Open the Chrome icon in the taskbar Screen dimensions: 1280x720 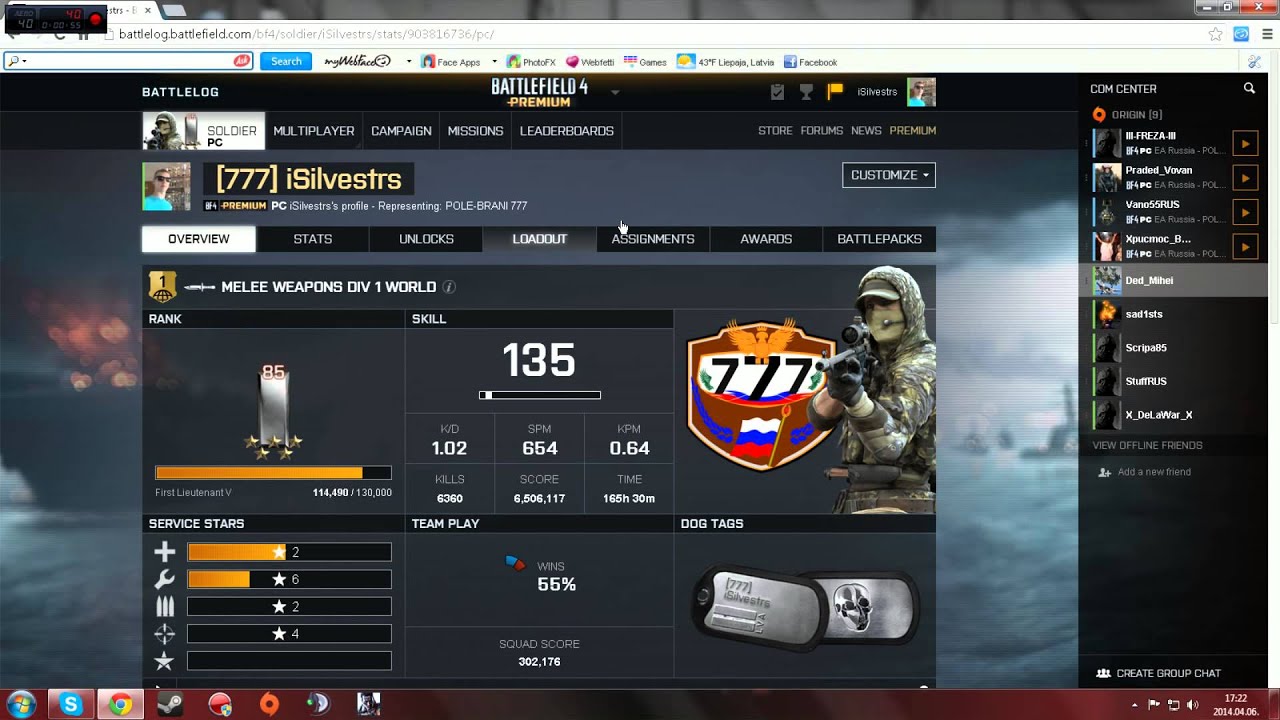point(120,705)
